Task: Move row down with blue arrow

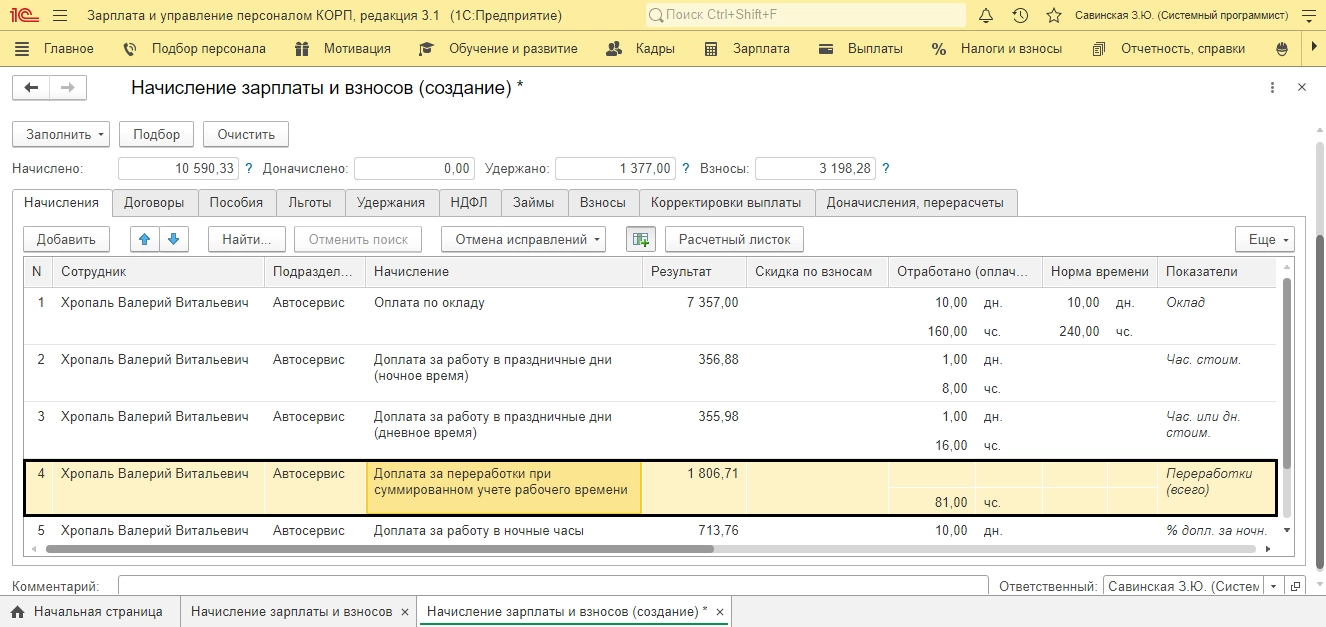Action: (173, 239)
